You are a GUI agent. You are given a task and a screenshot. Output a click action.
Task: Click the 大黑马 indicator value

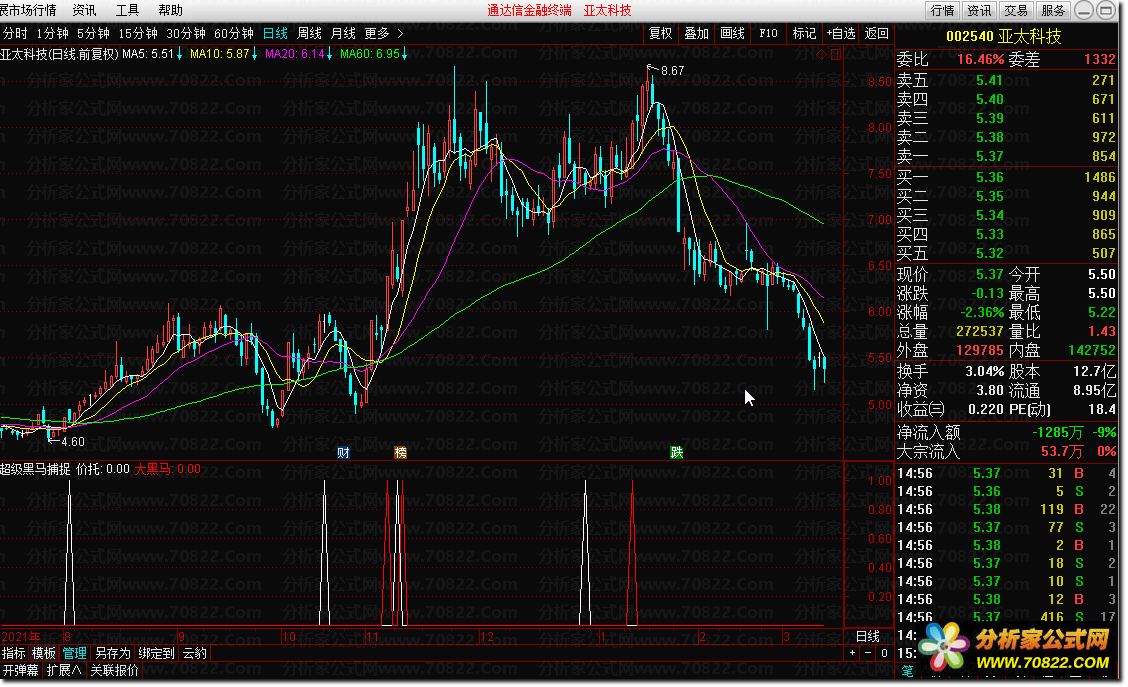tap(168, 469)
